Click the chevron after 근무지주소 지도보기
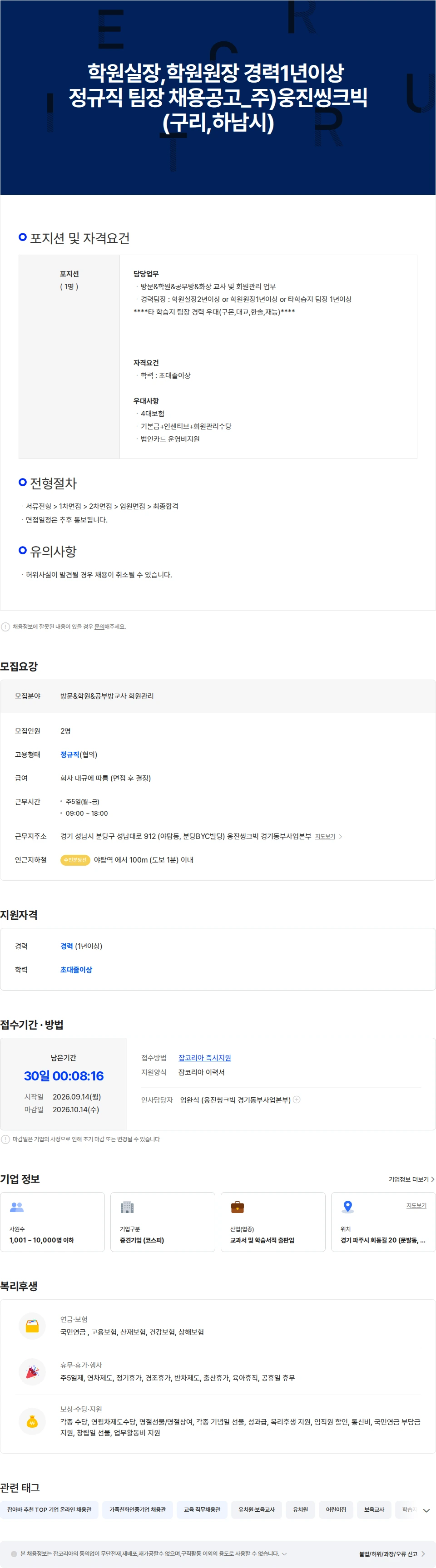Screen dimensions: 436x1568 (x=340, y=836)
